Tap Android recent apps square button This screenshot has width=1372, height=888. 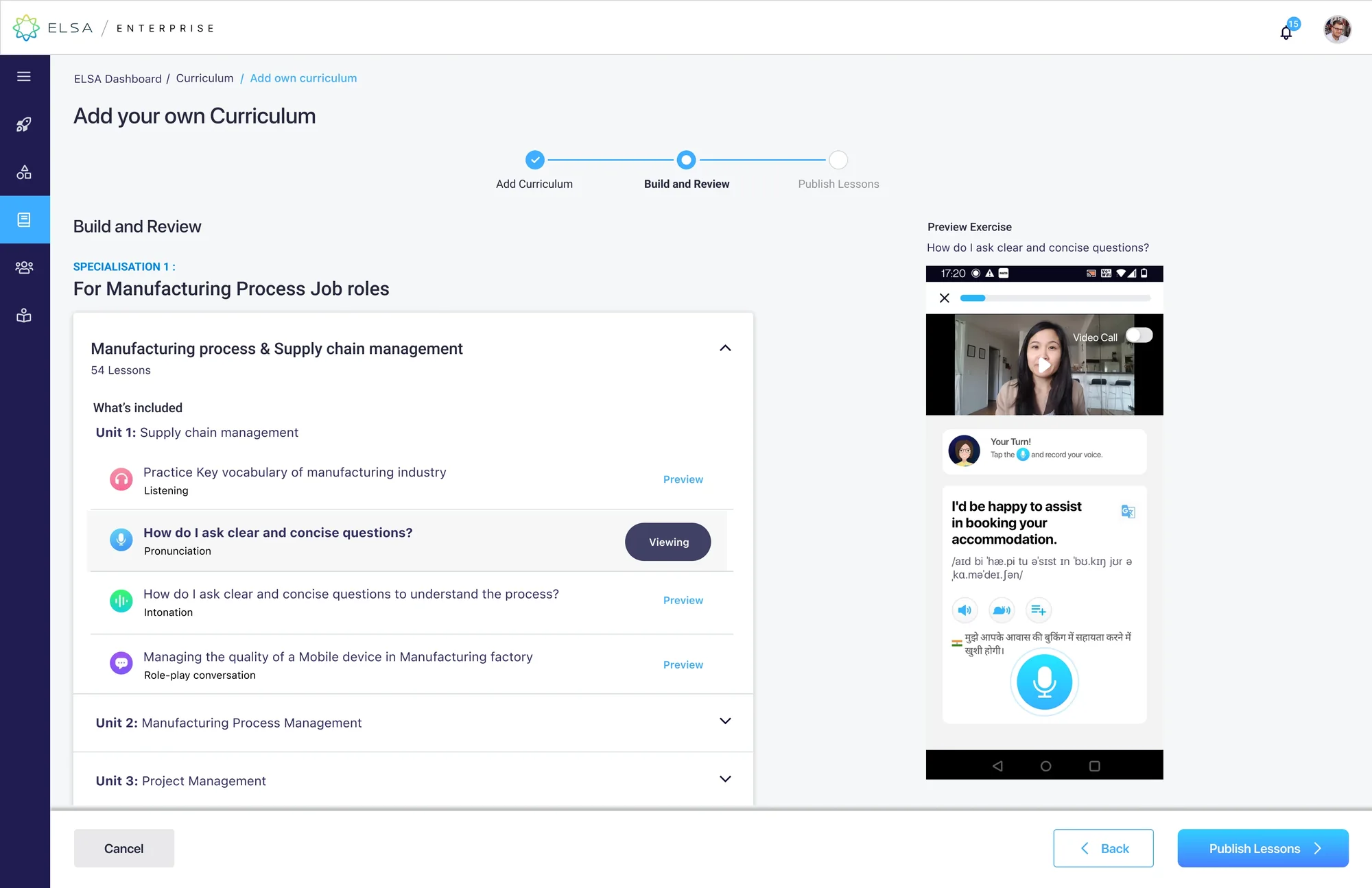click(1095, 766)
